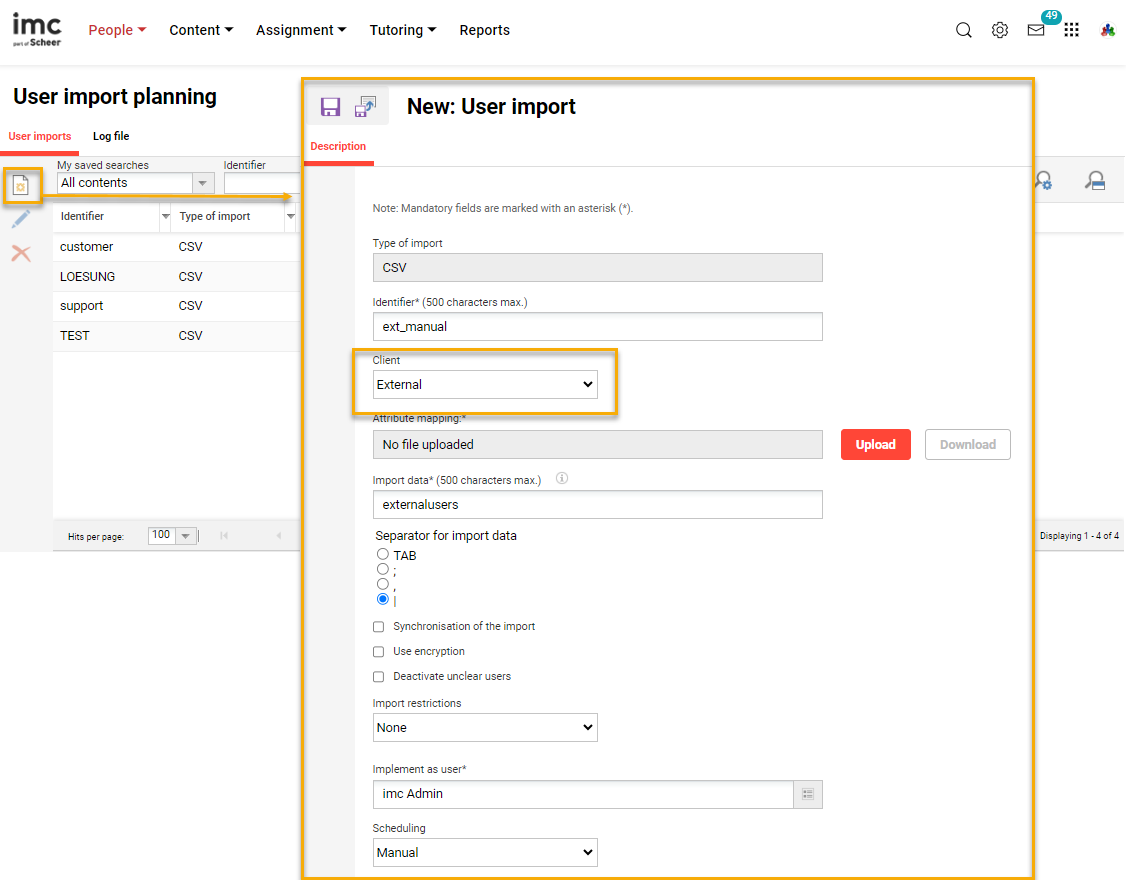Click the selector icon beside imc Admin
This screenshot has width=1126, height=880.
point(808,794)
